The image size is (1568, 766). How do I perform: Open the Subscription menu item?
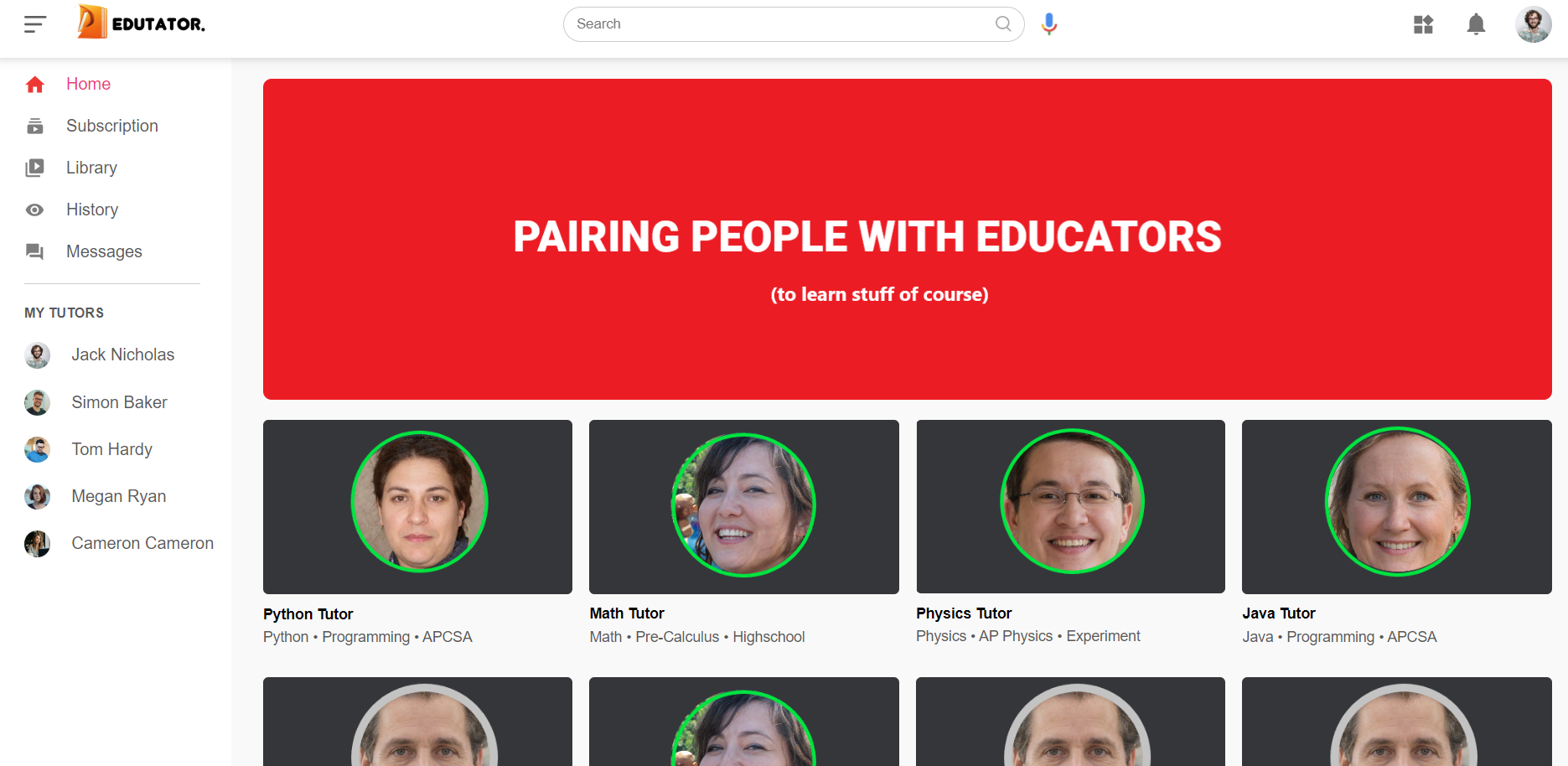[x=112, y=126]
